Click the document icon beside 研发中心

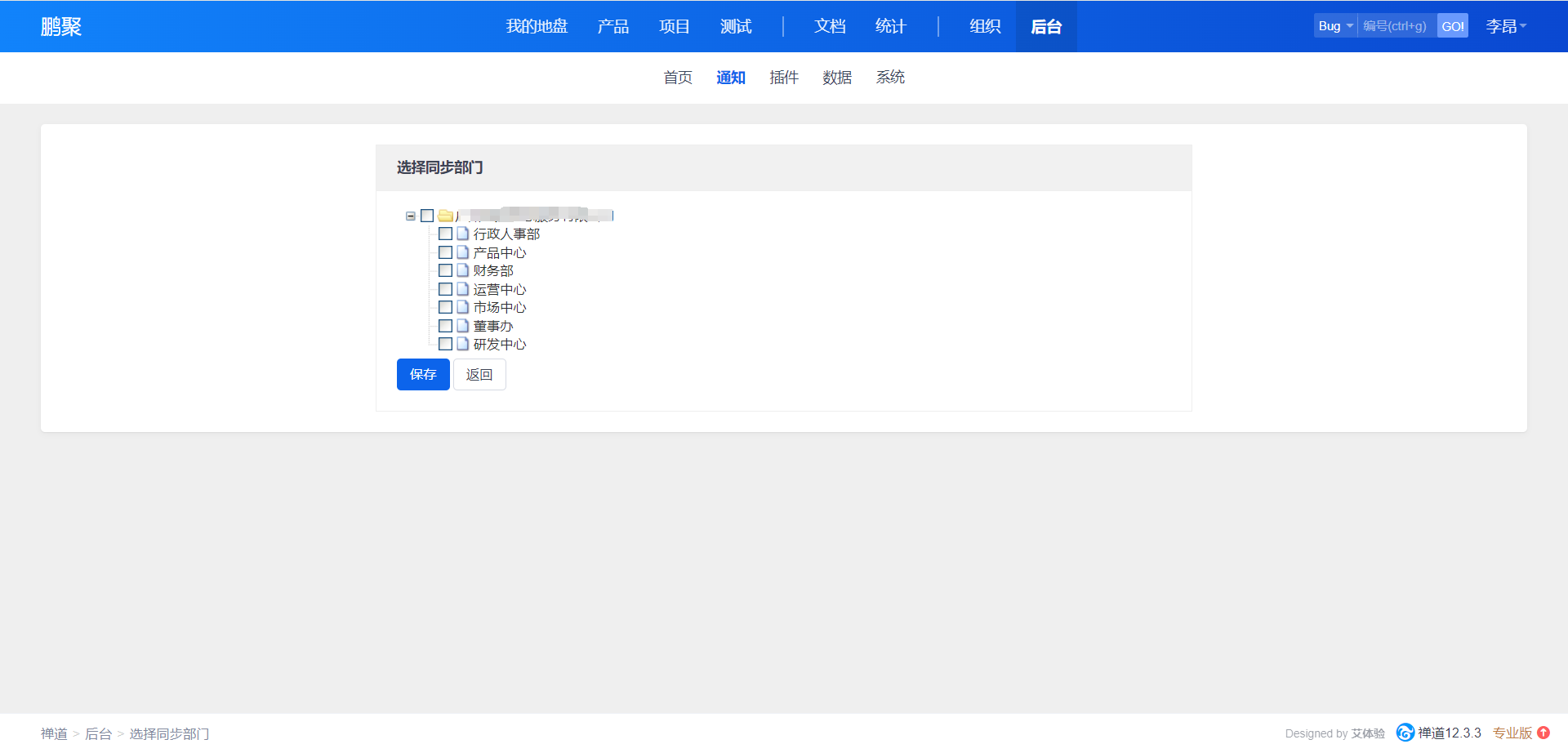pyautogui.click(x=462, y=344)
